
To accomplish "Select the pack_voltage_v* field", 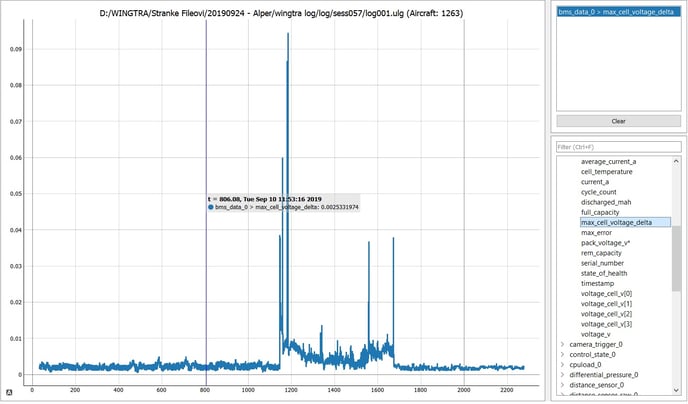I will pyautogui.click(x=605, y=243).
